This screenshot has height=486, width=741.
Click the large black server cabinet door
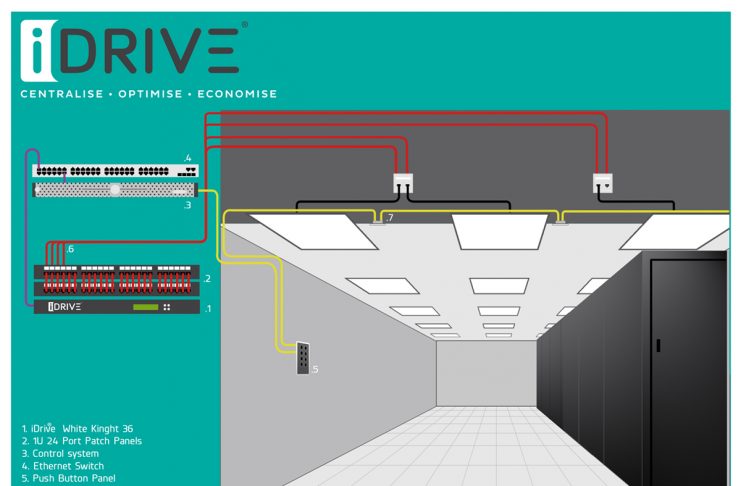point(688,373)
